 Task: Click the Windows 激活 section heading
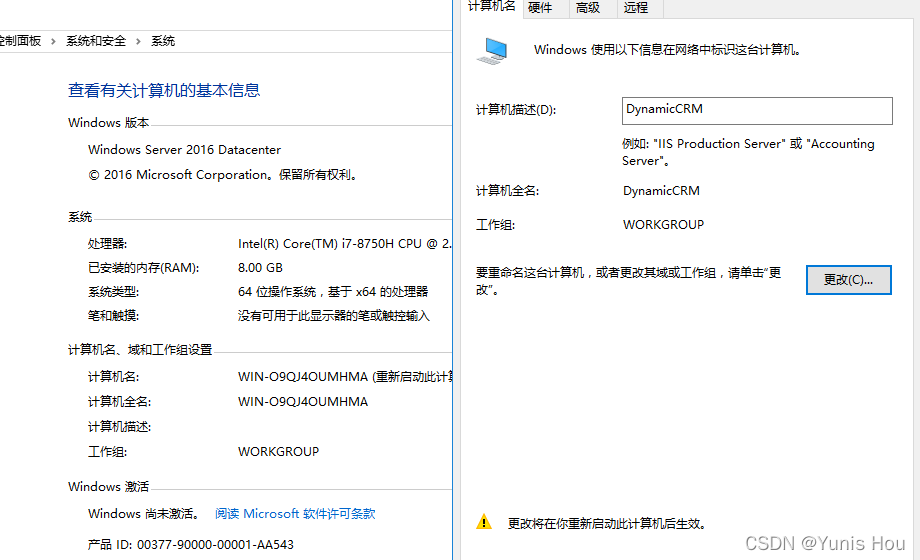(109, 487)
